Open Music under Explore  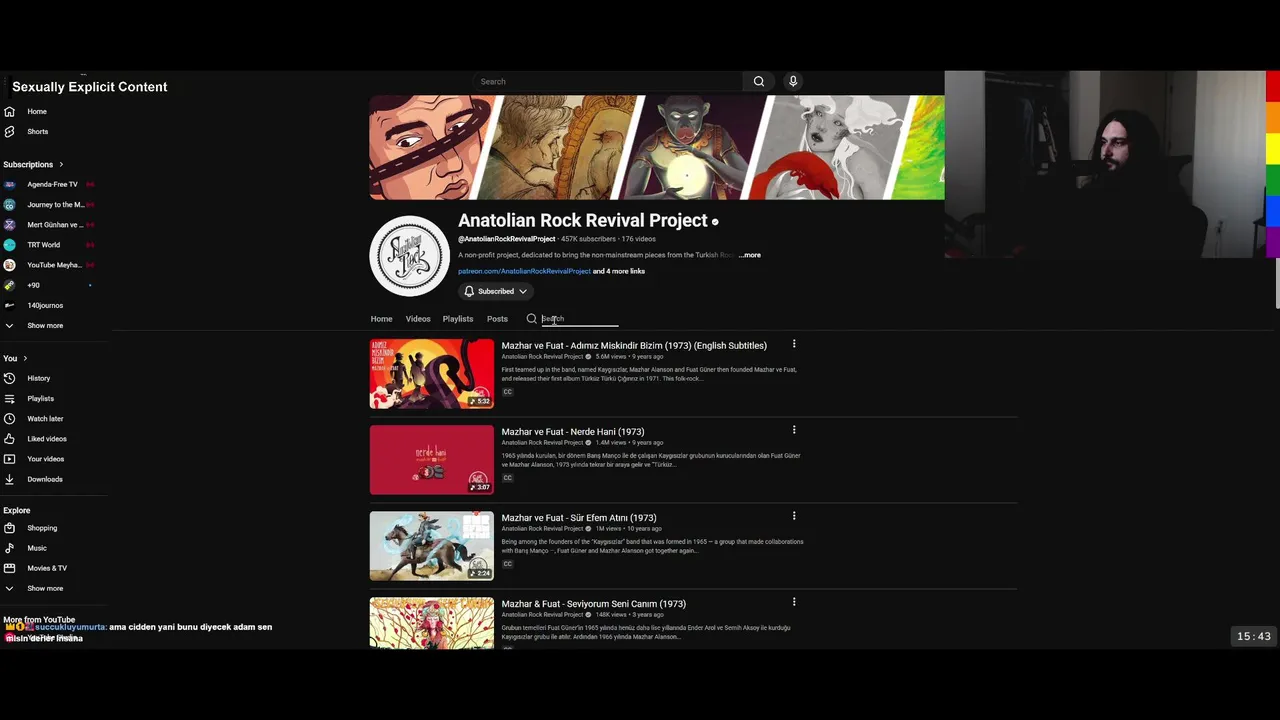36,548
